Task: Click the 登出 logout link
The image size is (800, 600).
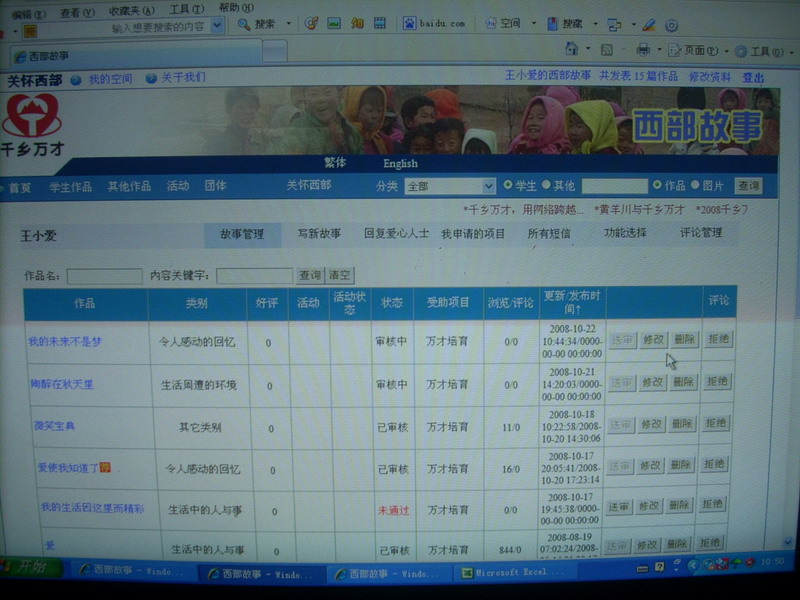Action: [x=753, y=78]
